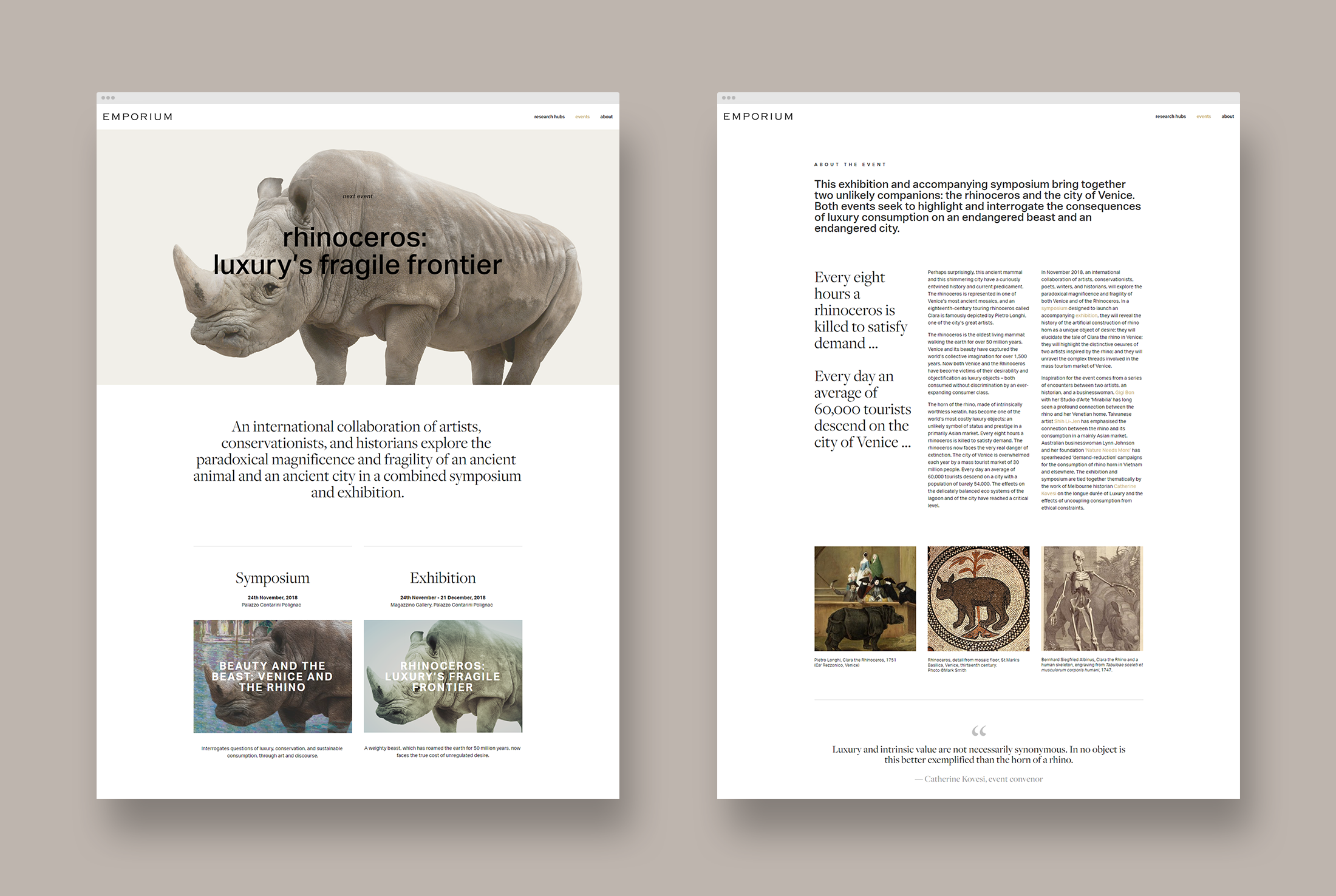
Task: Click 'about' nav link on the About the Event page
Action: coord(1227,117)
